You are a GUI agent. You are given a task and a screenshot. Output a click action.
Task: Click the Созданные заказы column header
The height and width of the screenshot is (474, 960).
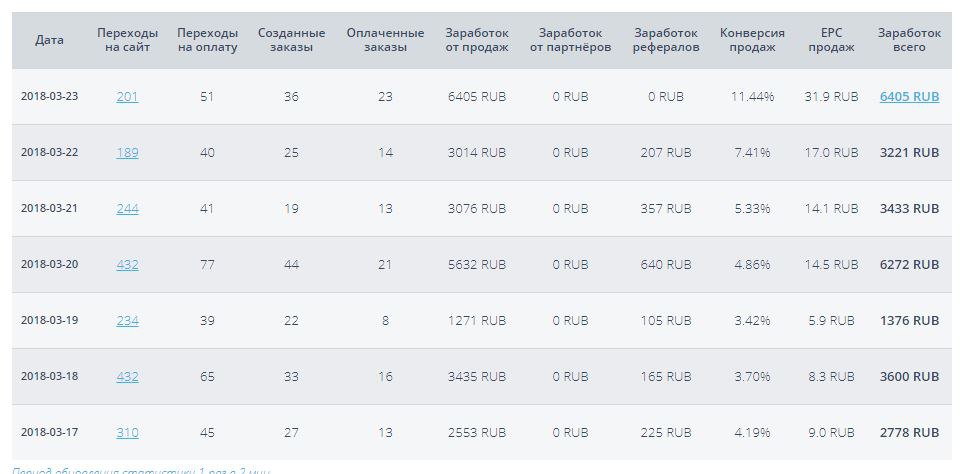pyautogui.click(x=291, y=40)
